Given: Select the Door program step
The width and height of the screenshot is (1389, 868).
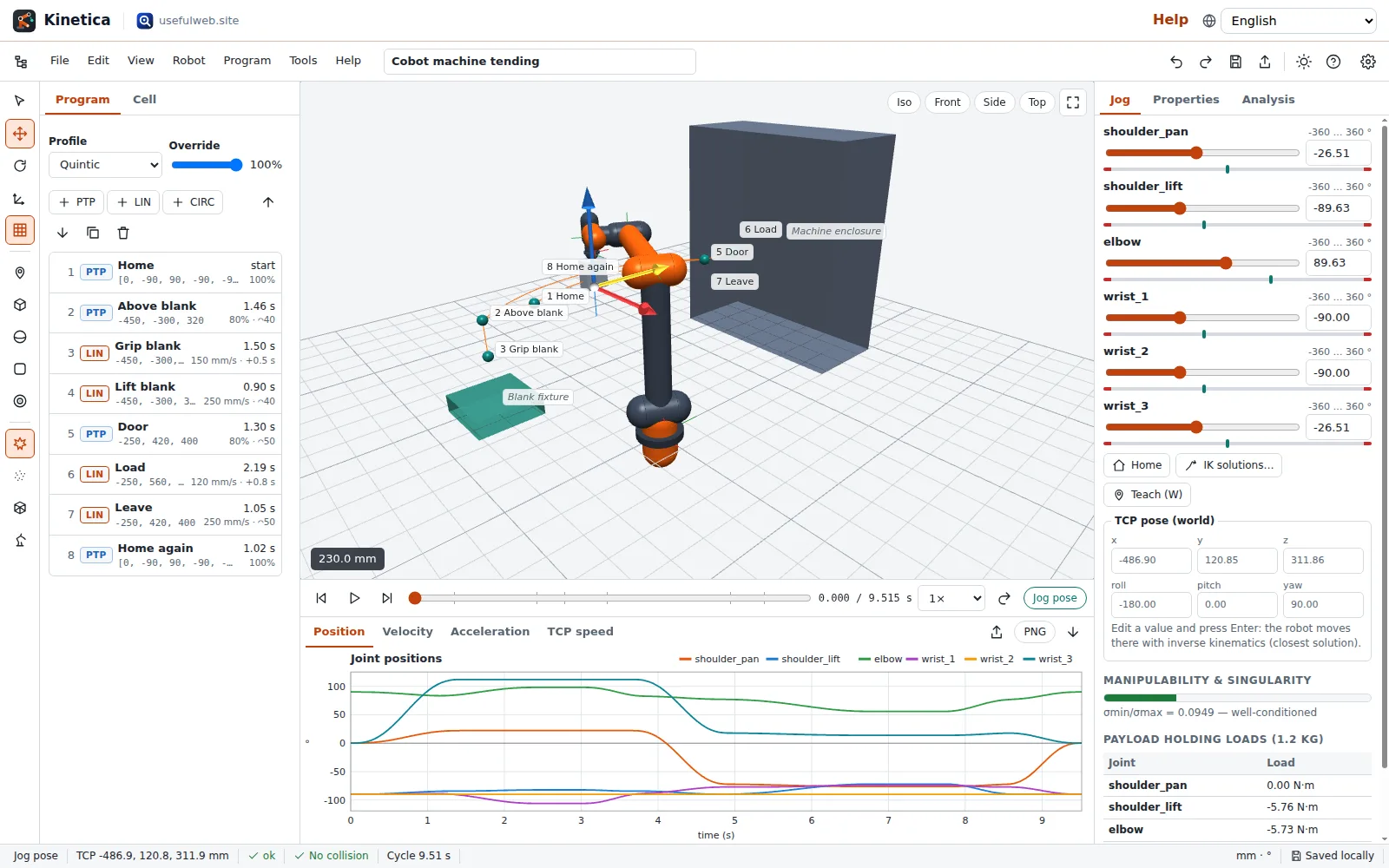Looking at the screenshot, I should 165,434.
